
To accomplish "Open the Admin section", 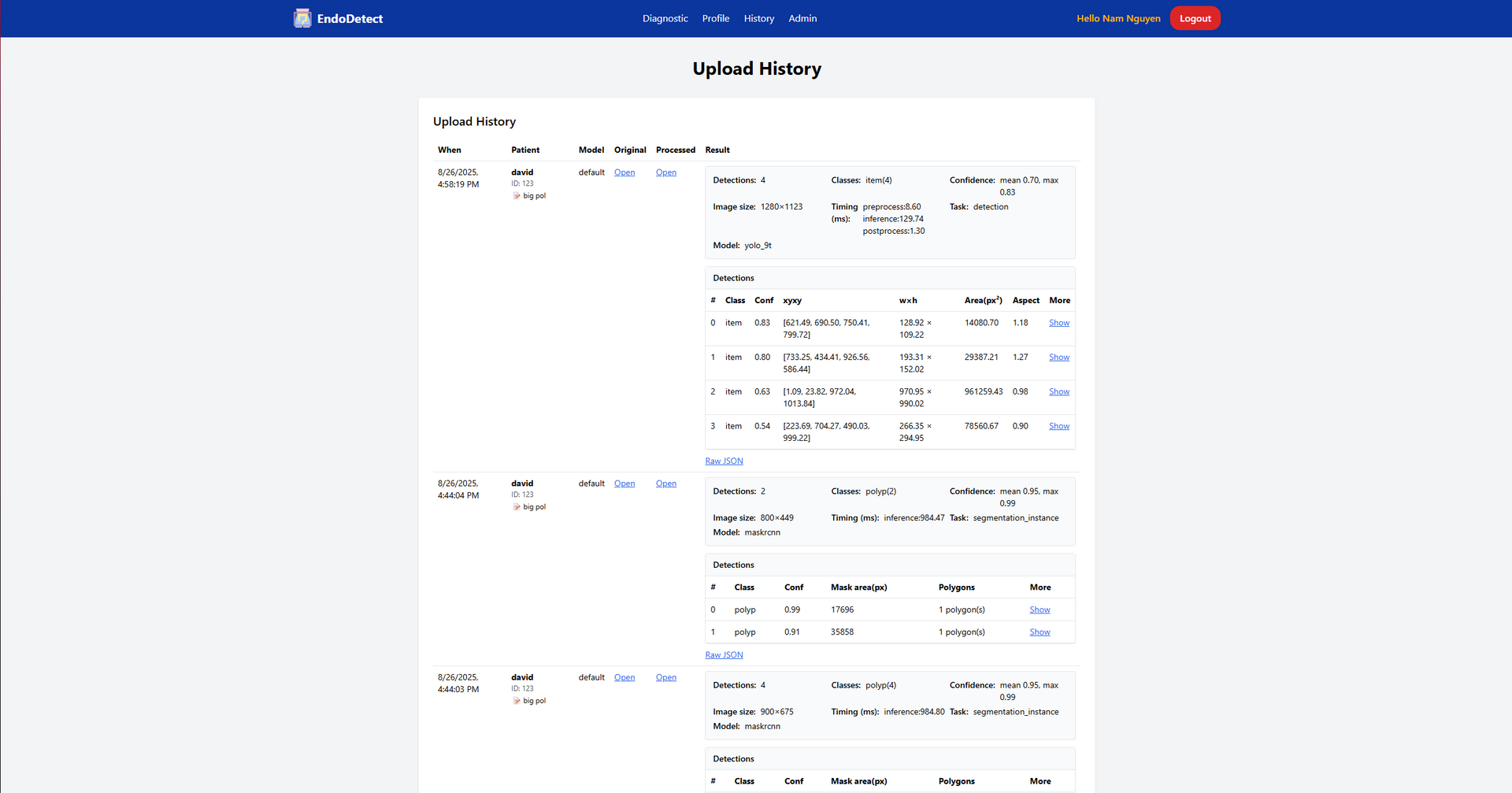I will [x=802, y=18].
